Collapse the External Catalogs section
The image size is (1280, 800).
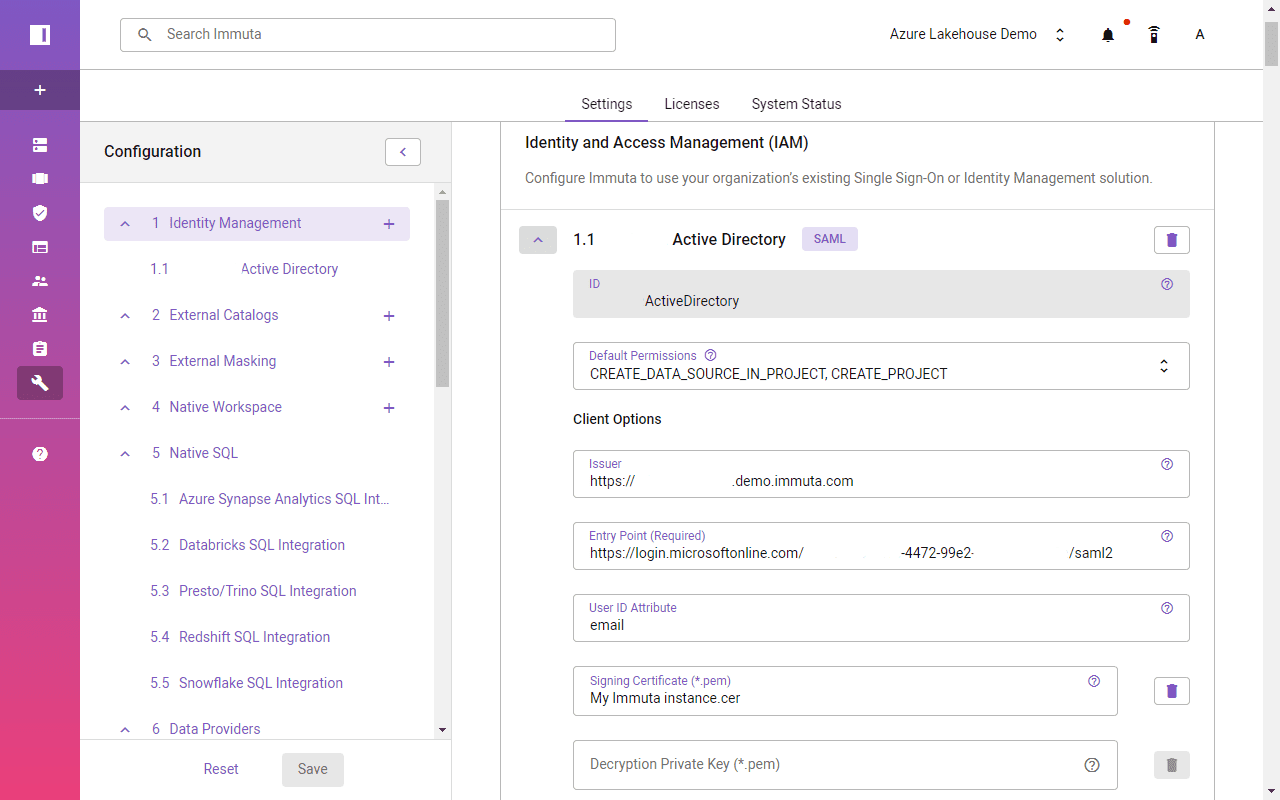pos(125,316)
